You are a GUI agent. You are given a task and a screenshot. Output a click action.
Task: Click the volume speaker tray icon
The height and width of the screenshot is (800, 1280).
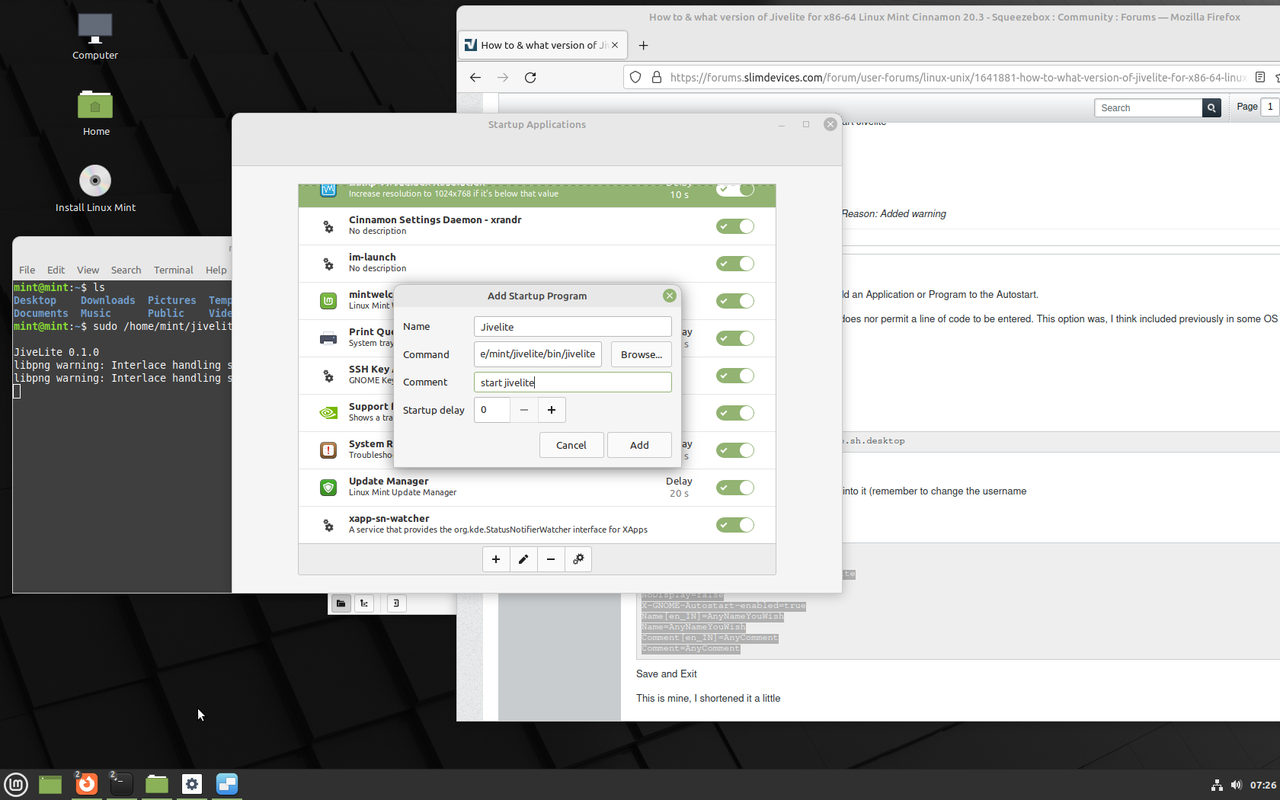click(x=1237, y=785)
